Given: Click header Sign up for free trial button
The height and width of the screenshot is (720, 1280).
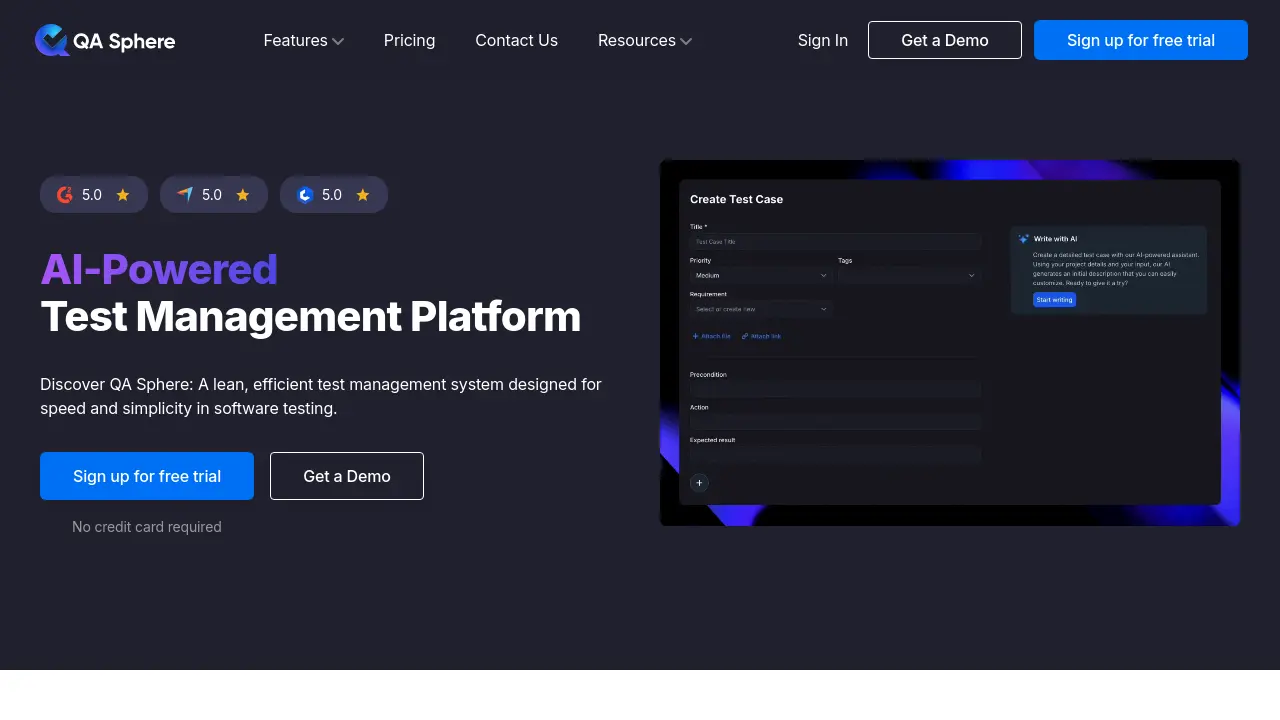Looking at the screenshot, I should tap(1141, 40).
